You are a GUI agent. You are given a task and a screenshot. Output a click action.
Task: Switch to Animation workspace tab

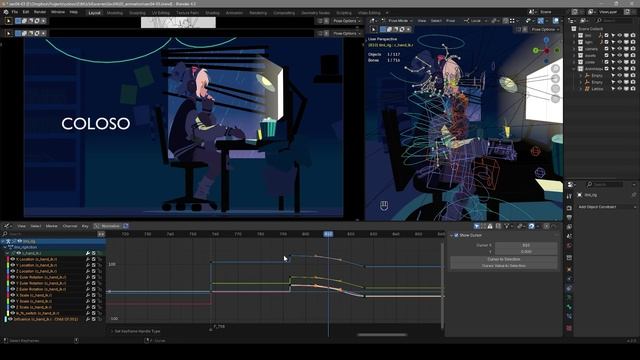coord(234,13)
